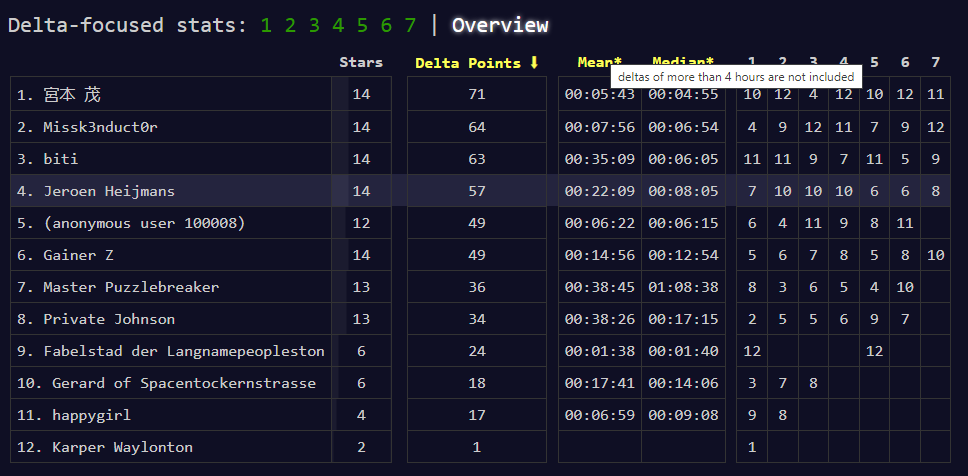Click the day 5 column header
Screen dimensions: 968x476
pyautogui.click(x=874, y=62)
